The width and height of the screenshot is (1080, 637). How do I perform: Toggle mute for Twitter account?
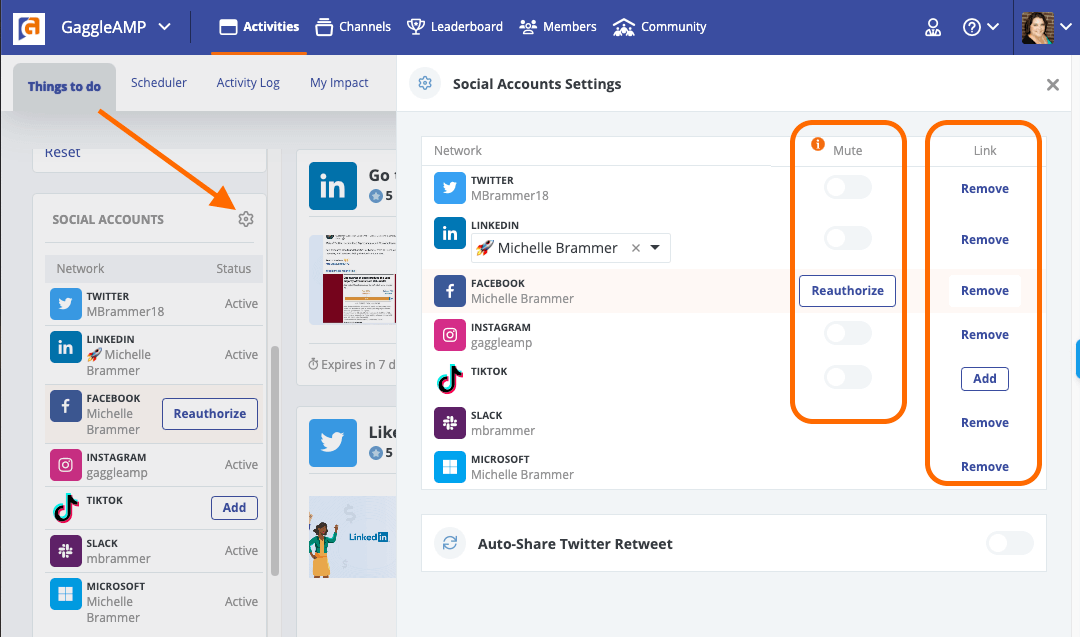click(848, 187)
